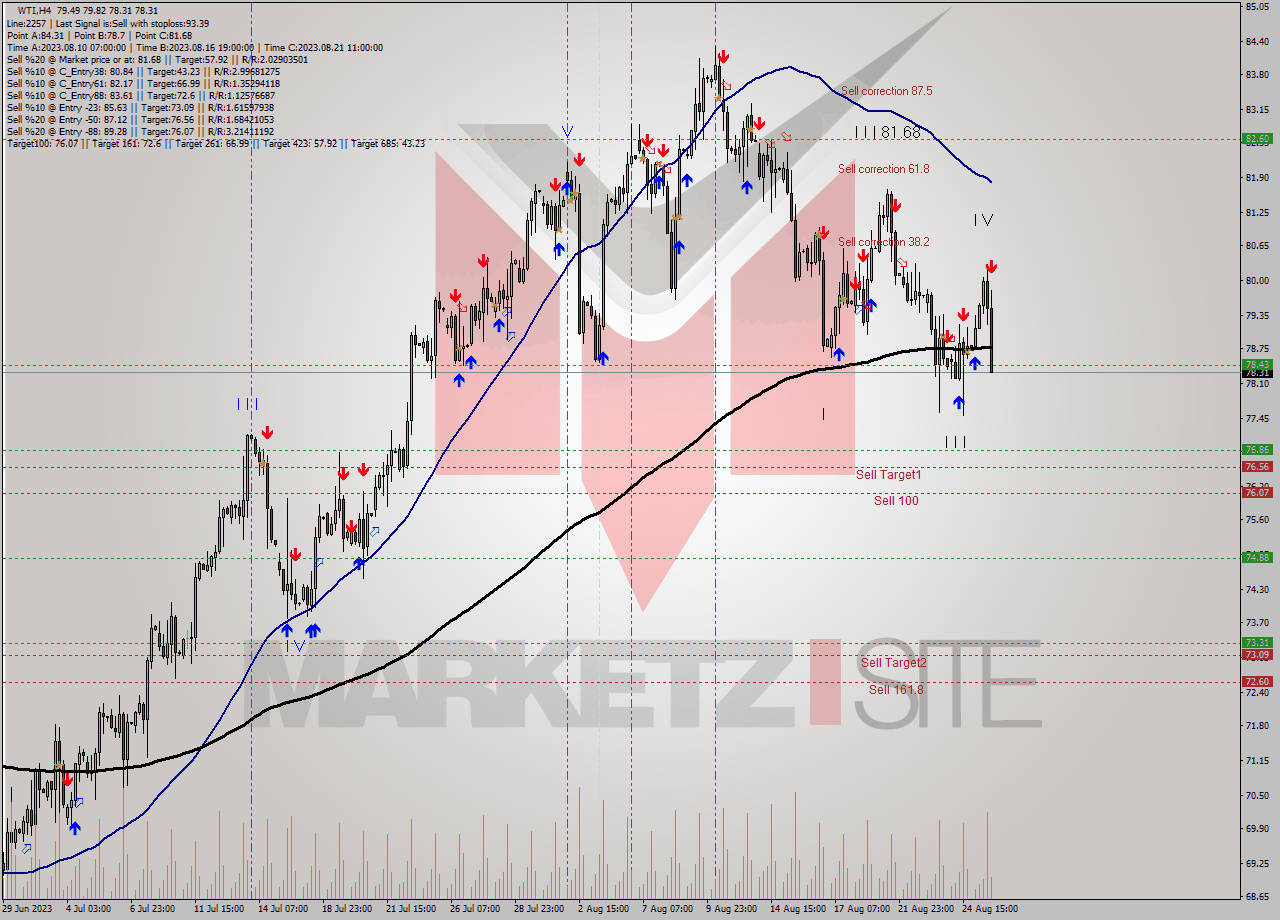1280x920 pixels.
Task: Click the '21 Jul 15:00' time label
Action: click(409, 909)
